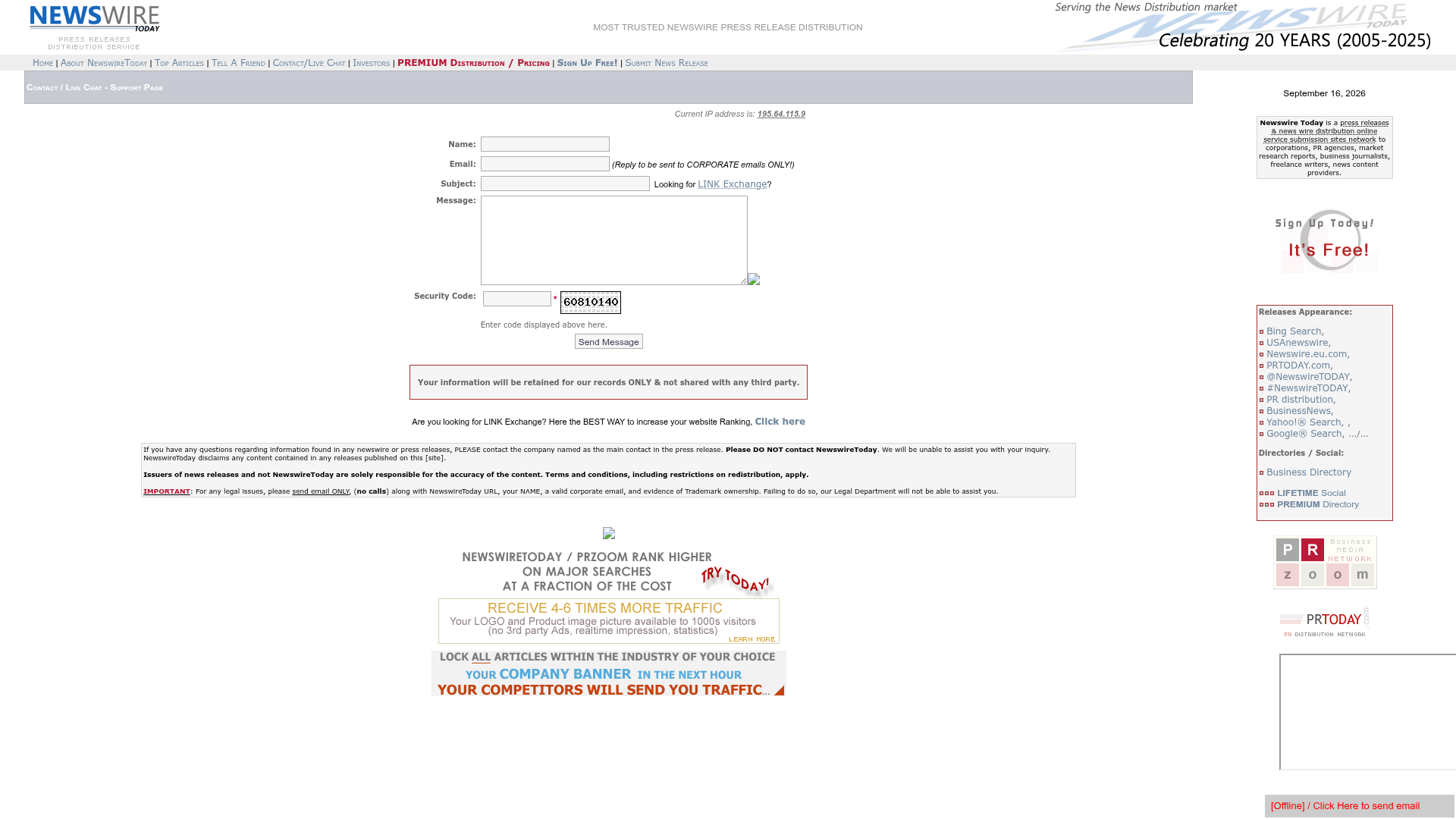Open the Home navigation link

point(42,63)
